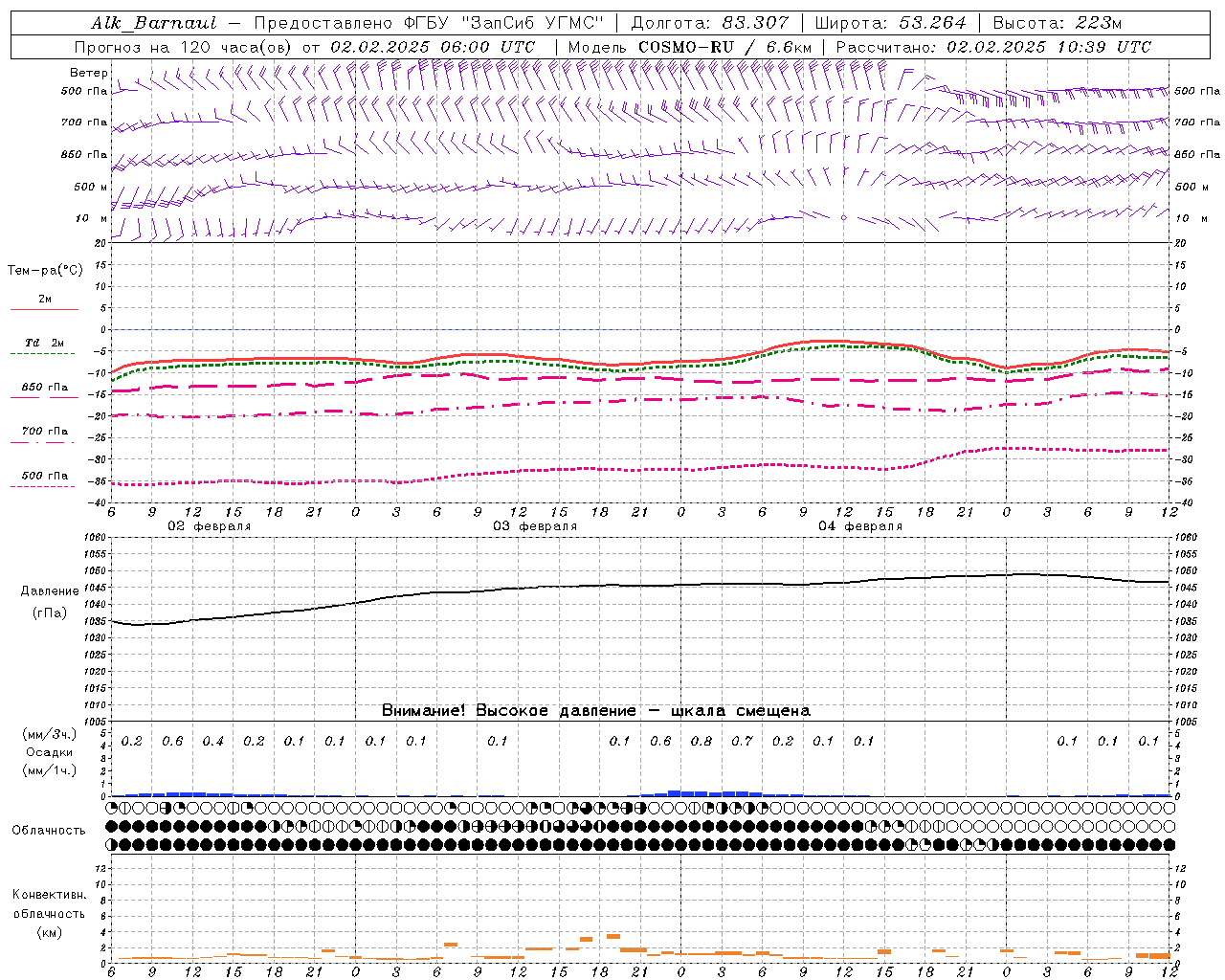This screenshot has width=1225, height=980.
Task: Click the Конвективн. облачность (км) label
Action: pos(49,913)
